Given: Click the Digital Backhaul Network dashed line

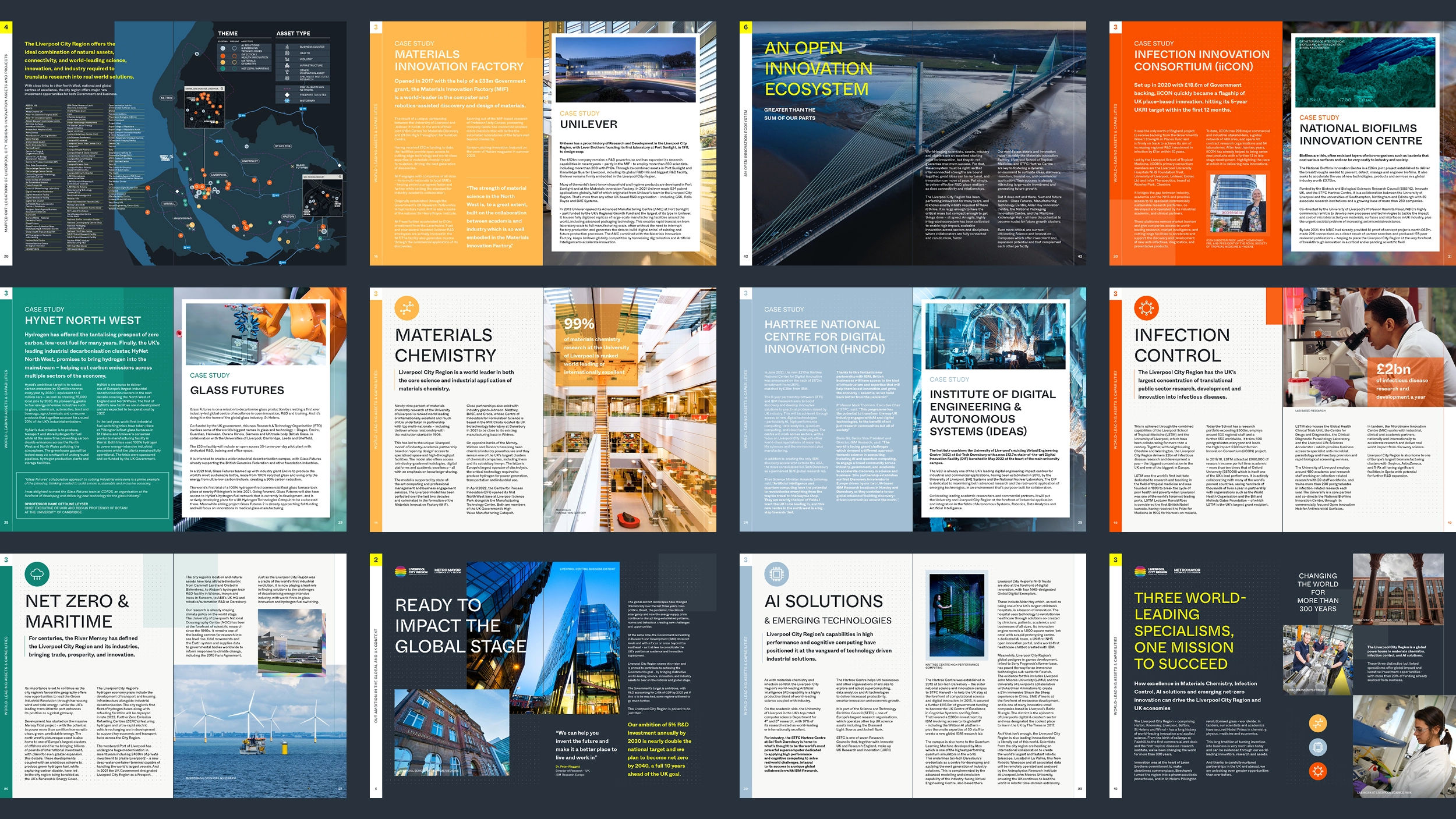Looking at the screenshot, I should [x=287, y=88].
